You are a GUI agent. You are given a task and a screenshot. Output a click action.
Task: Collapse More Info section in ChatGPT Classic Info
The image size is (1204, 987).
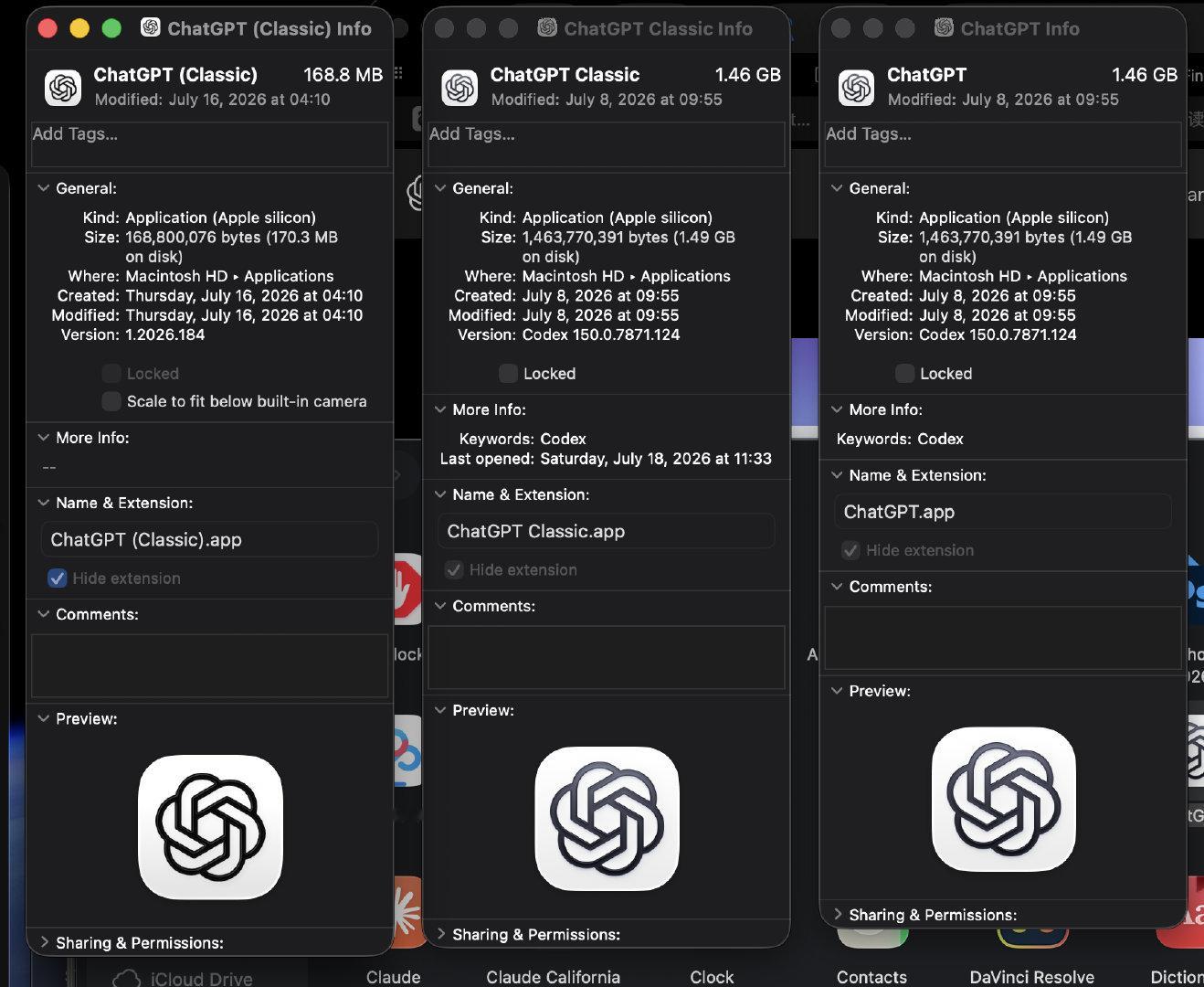(x=439, y=409)
